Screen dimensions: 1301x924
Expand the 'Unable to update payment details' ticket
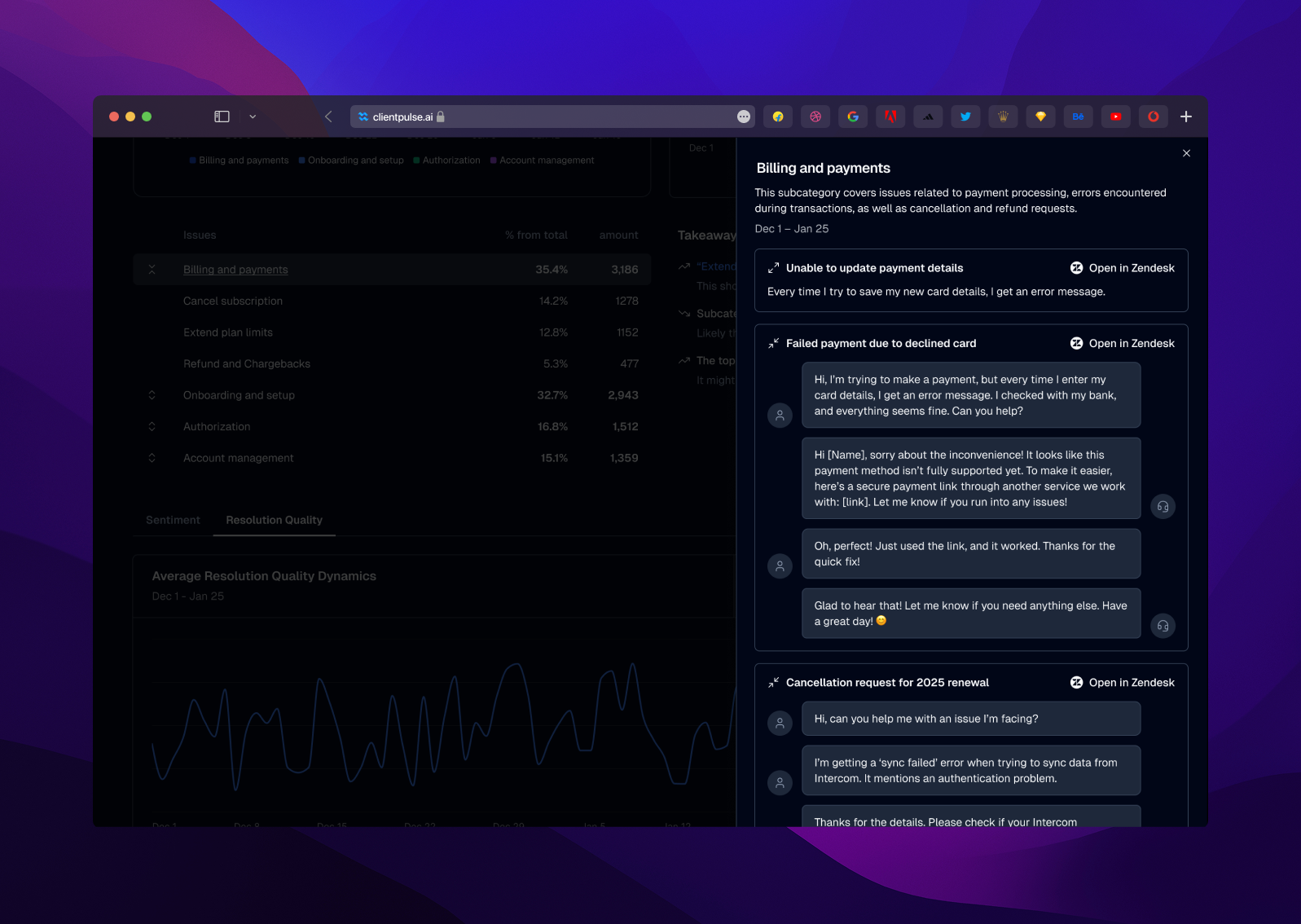[773, 268]
